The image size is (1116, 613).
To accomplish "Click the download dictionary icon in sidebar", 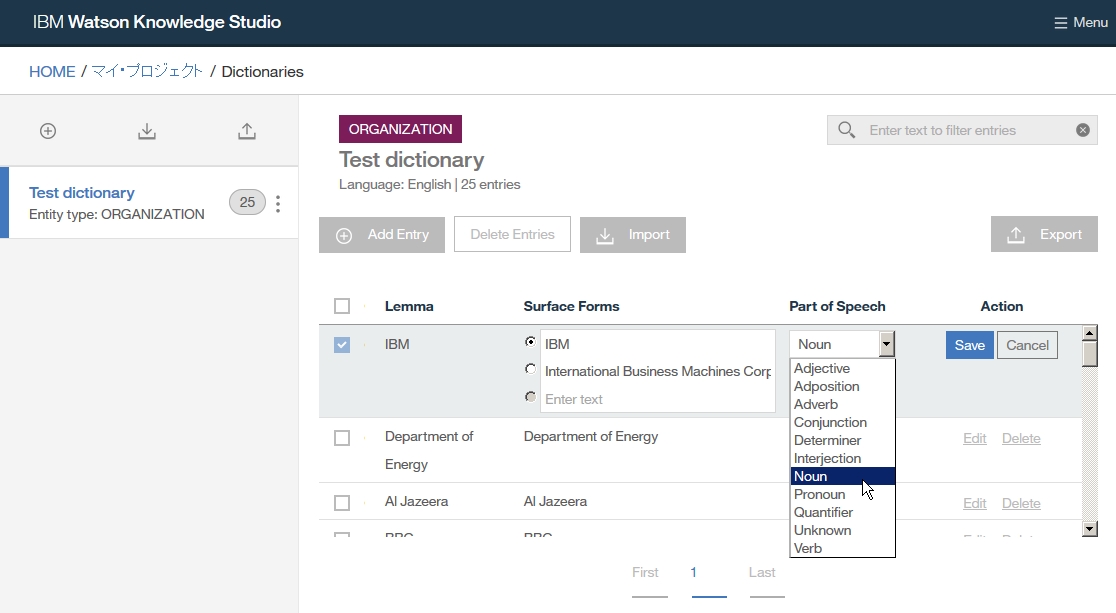I will [x=147, y=131].
